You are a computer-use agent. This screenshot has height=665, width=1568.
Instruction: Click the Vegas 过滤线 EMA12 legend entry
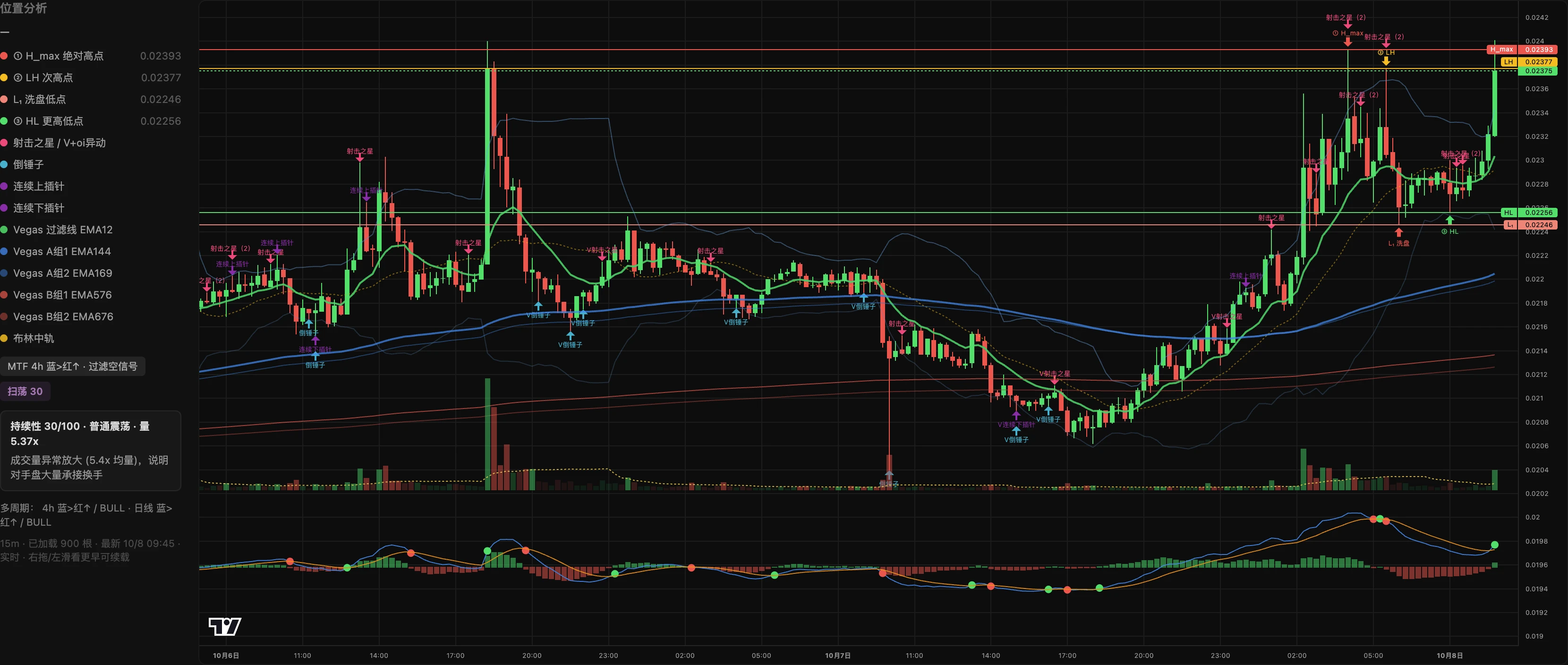57,230
